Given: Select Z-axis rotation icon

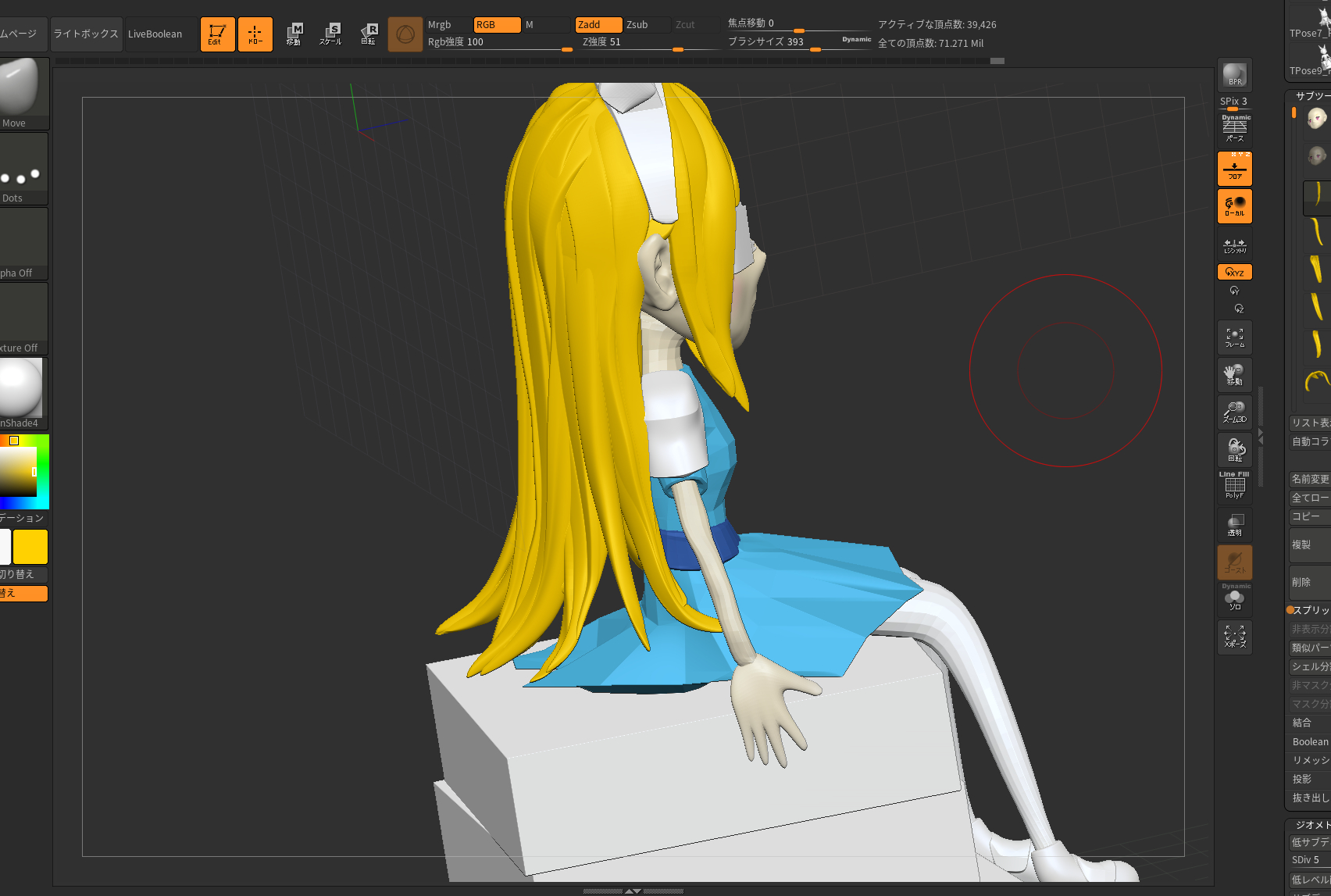Looking at the screenshot, I should [x=1239, y=309].
